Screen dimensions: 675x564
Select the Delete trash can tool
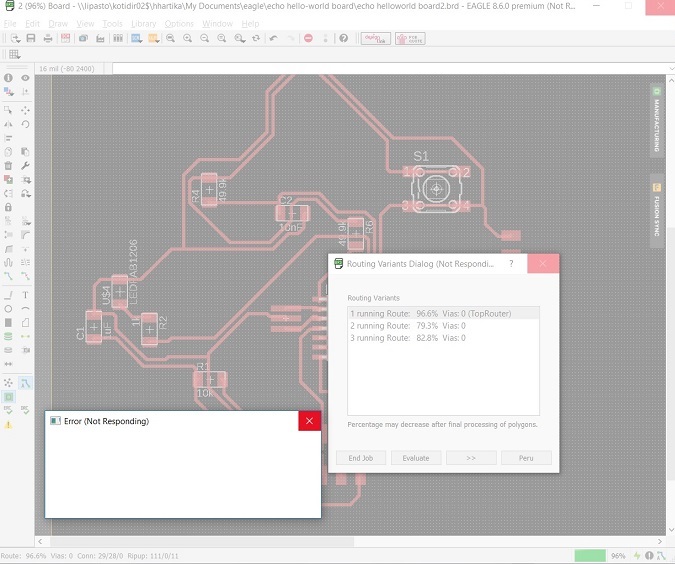8,166
